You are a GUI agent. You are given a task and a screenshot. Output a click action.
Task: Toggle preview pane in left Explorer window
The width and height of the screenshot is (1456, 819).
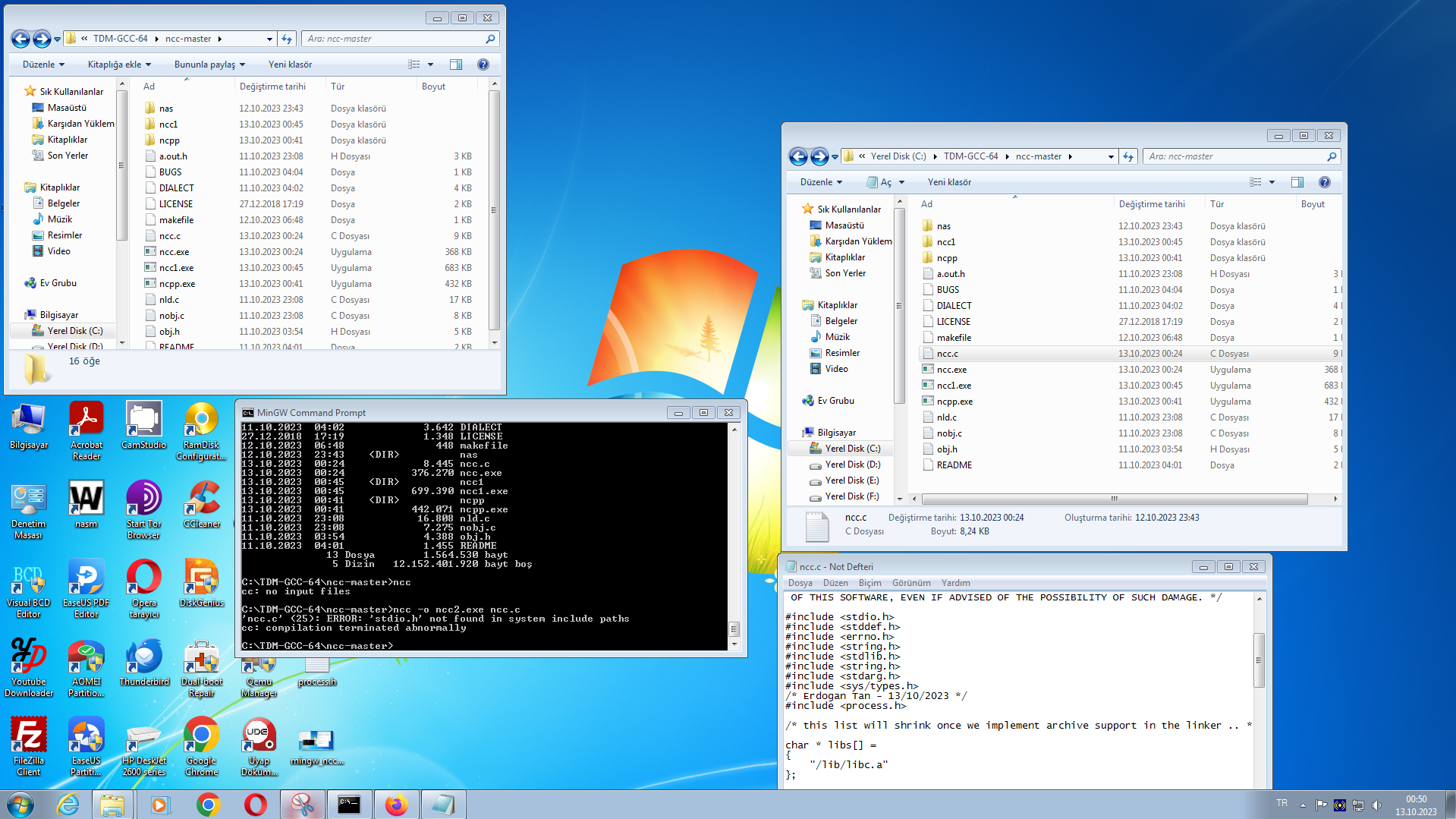pos(455,65)
